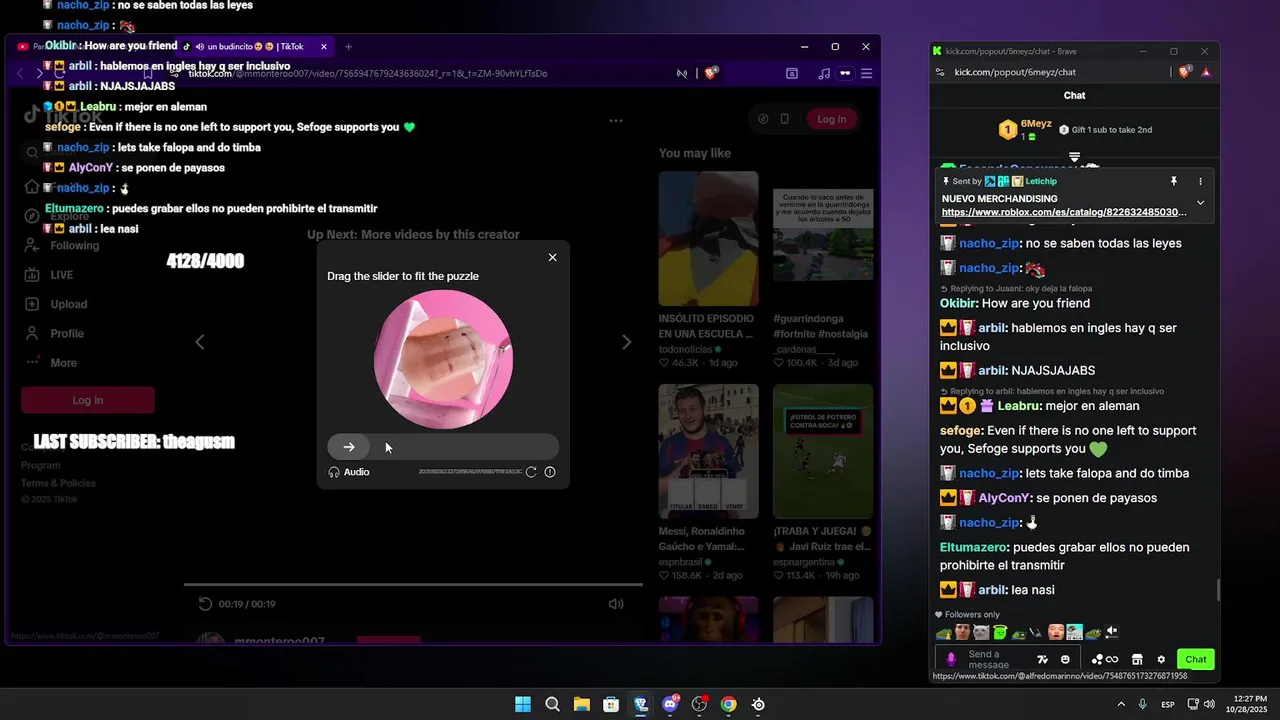Click arbil username in Kick chat 'lea nasi'
1280x720 pixels.
[x=993, y=590]
